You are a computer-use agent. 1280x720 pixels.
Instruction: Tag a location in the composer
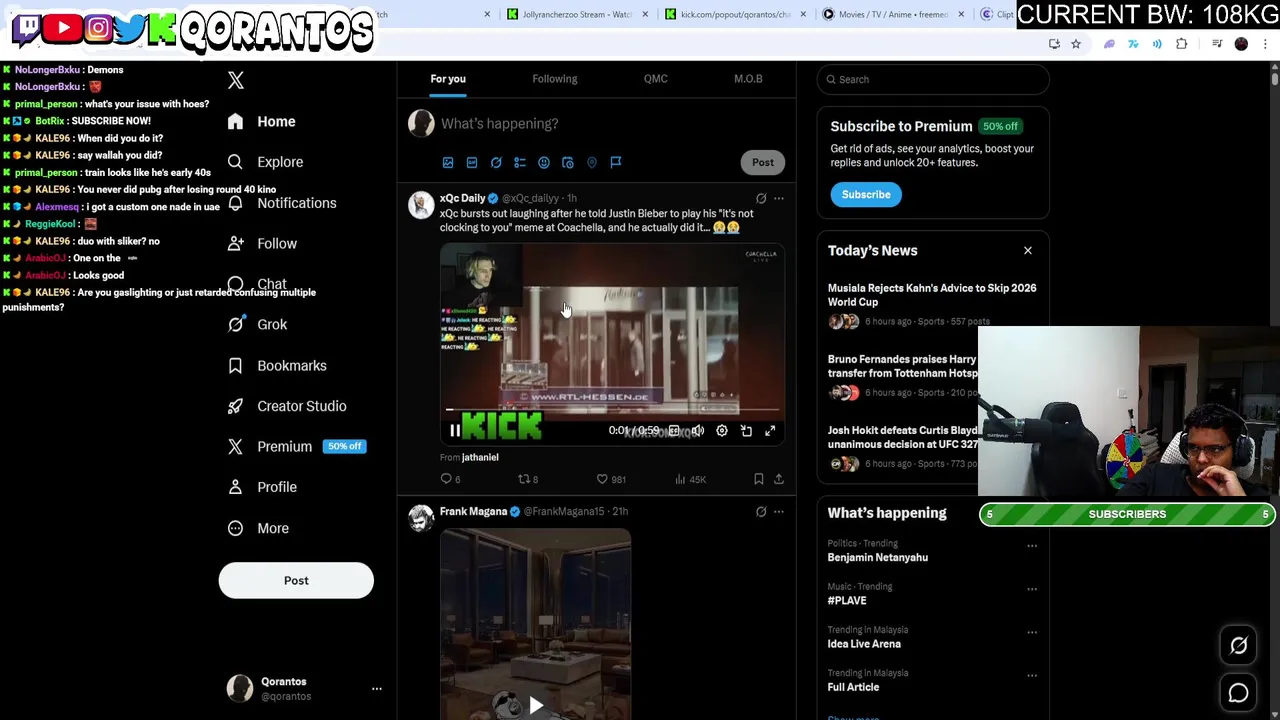pyautogui.click(x=592, y=162)
